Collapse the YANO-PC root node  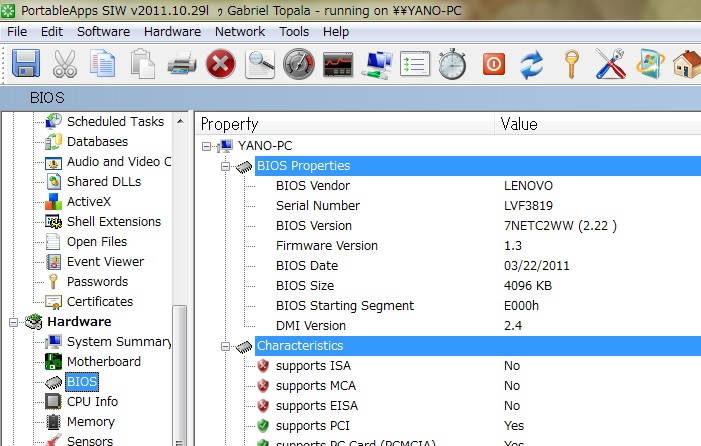[206, 146]
